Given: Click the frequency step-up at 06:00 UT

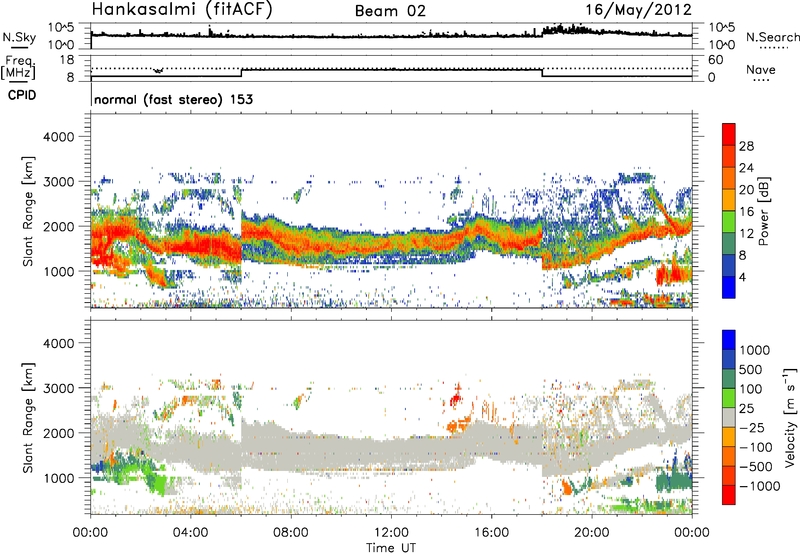Looking at the screenshot, I should (241, 73).
